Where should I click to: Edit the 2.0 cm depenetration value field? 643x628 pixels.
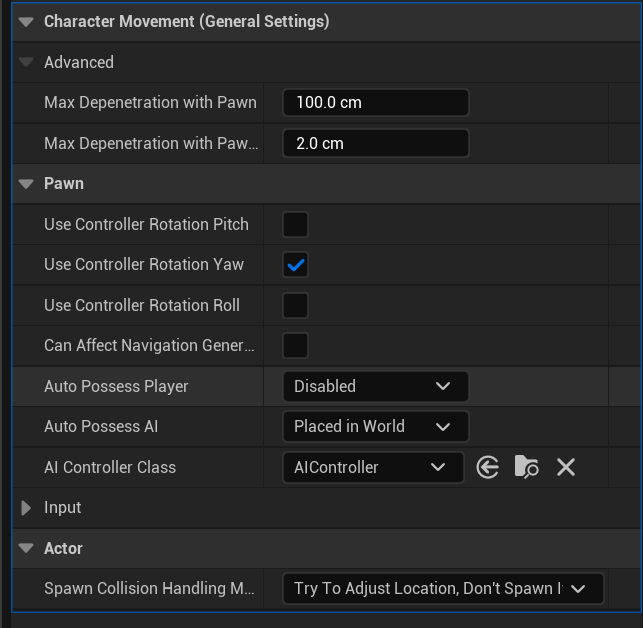pyautogui.click(x=376, y=143)
